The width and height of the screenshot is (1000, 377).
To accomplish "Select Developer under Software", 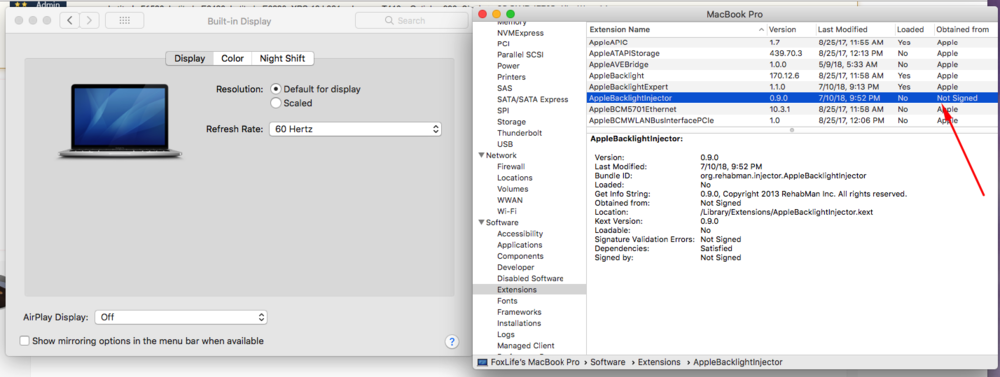I will click(515, 267).
